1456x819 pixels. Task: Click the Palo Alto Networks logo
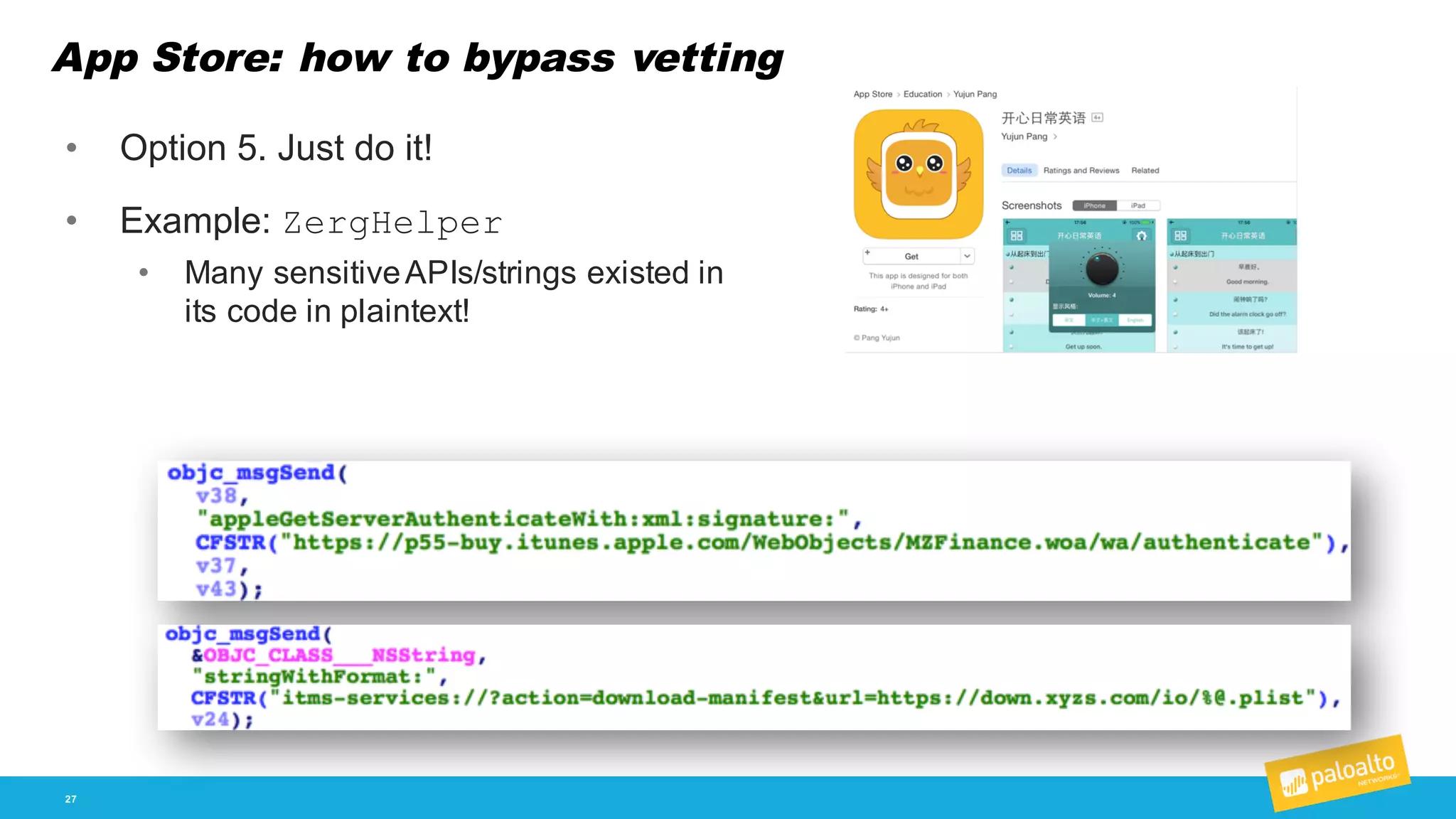click(x=1337, y=774)
